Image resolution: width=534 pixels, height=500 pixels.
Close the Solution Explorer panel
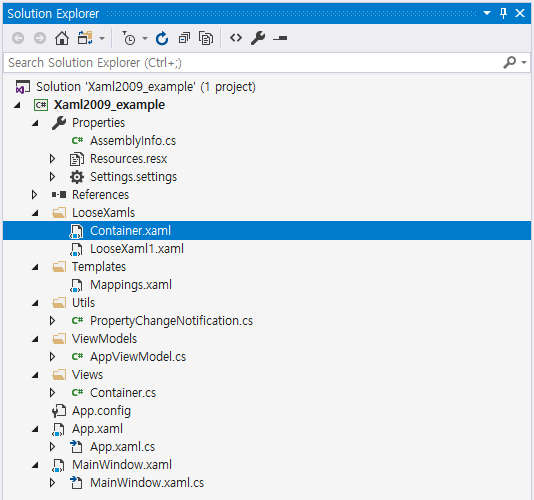(520, 13)
